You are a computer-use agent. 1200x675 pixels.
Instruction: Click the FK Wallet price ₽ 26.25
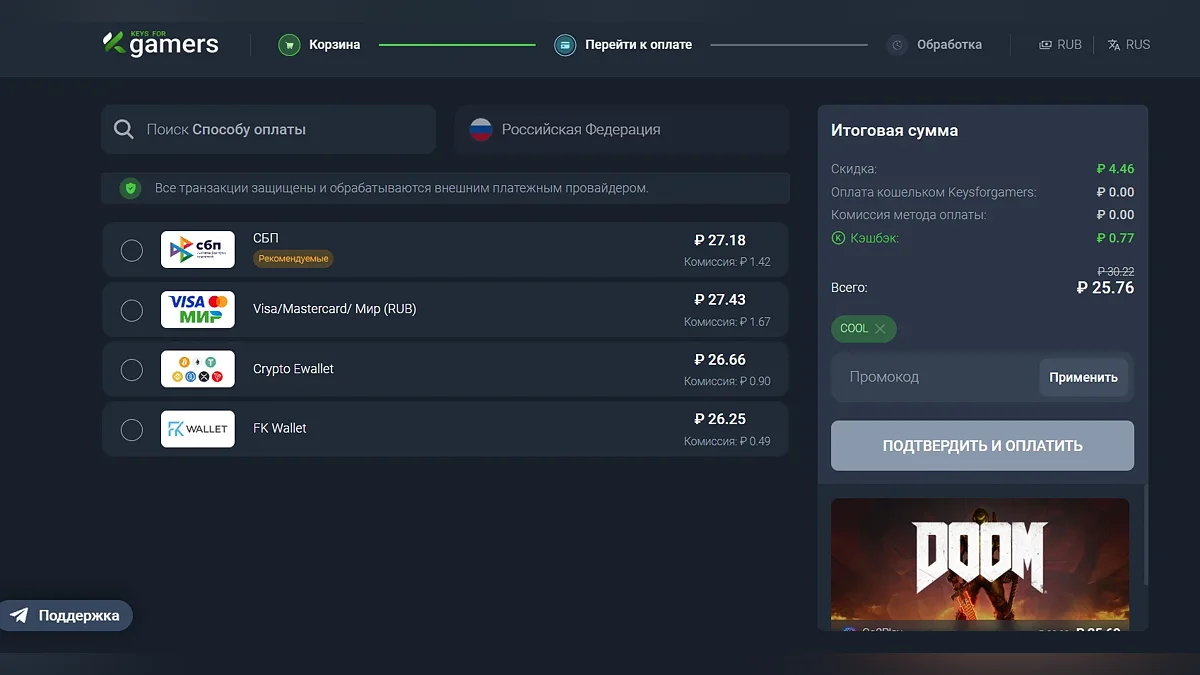(720, 419)
